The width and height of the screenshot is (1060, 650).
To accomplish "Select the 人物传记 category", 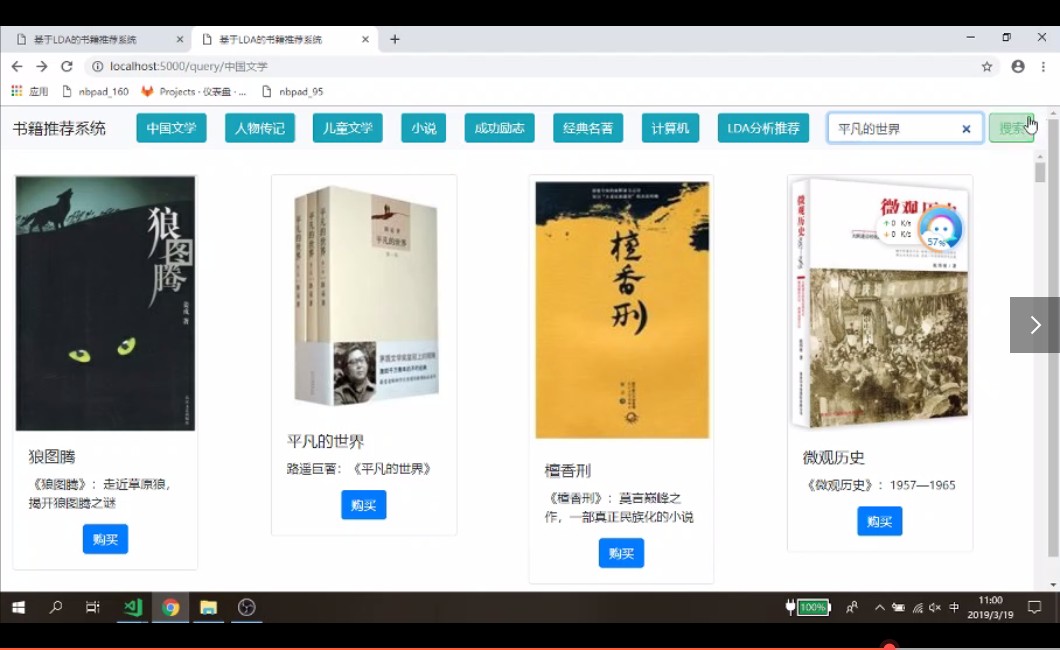I will point(260,128).
